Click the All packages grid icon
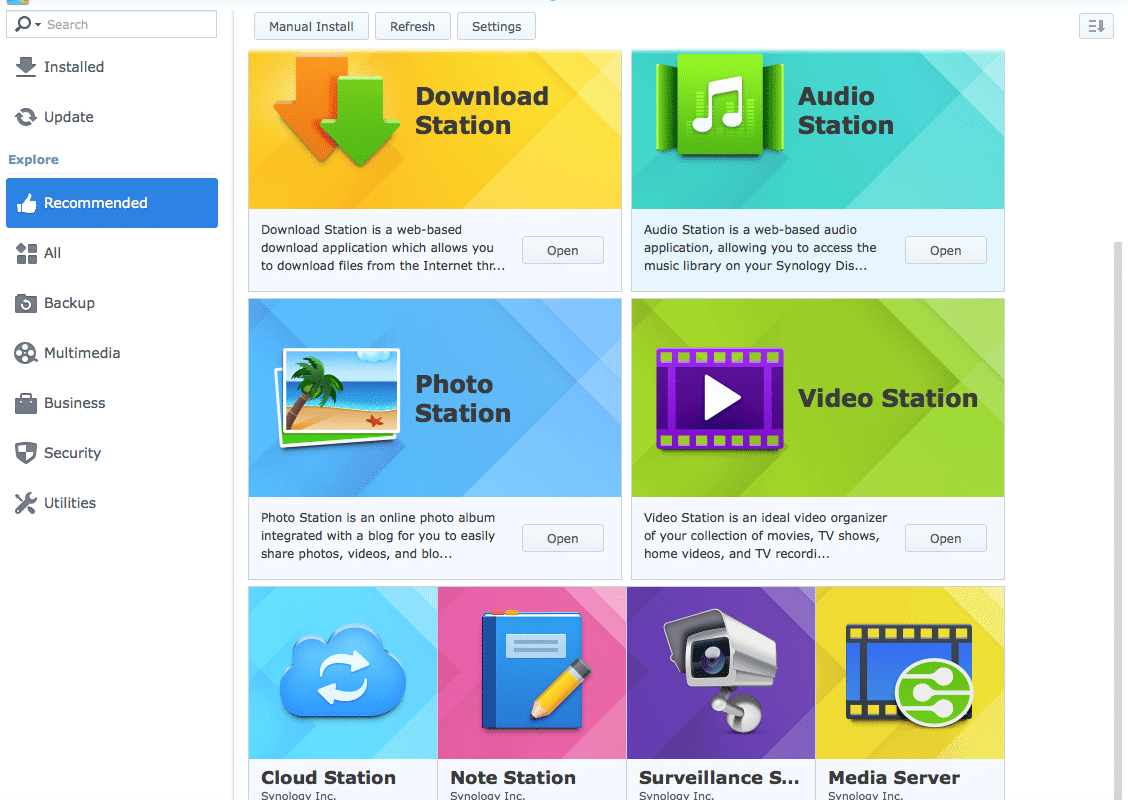 click(x=27, y=253)
